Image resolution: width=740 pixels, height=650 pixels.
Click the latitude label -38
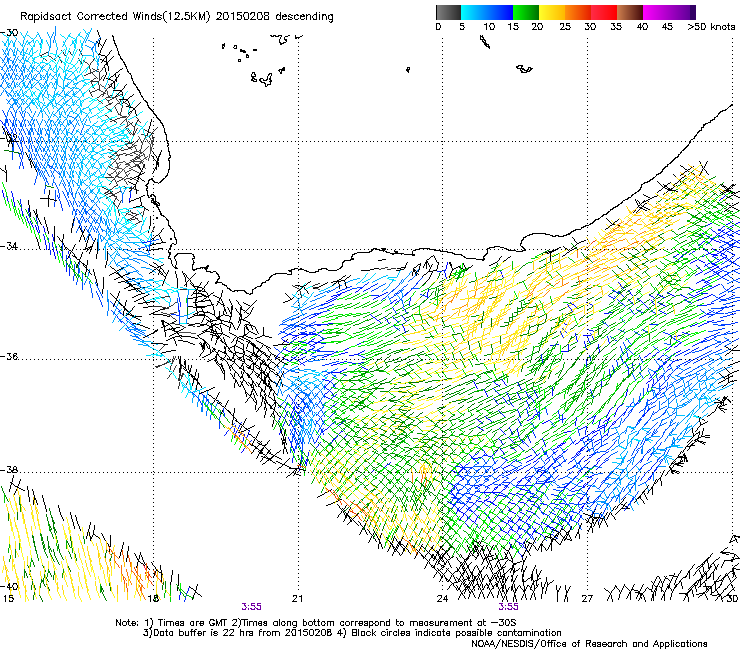[9, 470]
